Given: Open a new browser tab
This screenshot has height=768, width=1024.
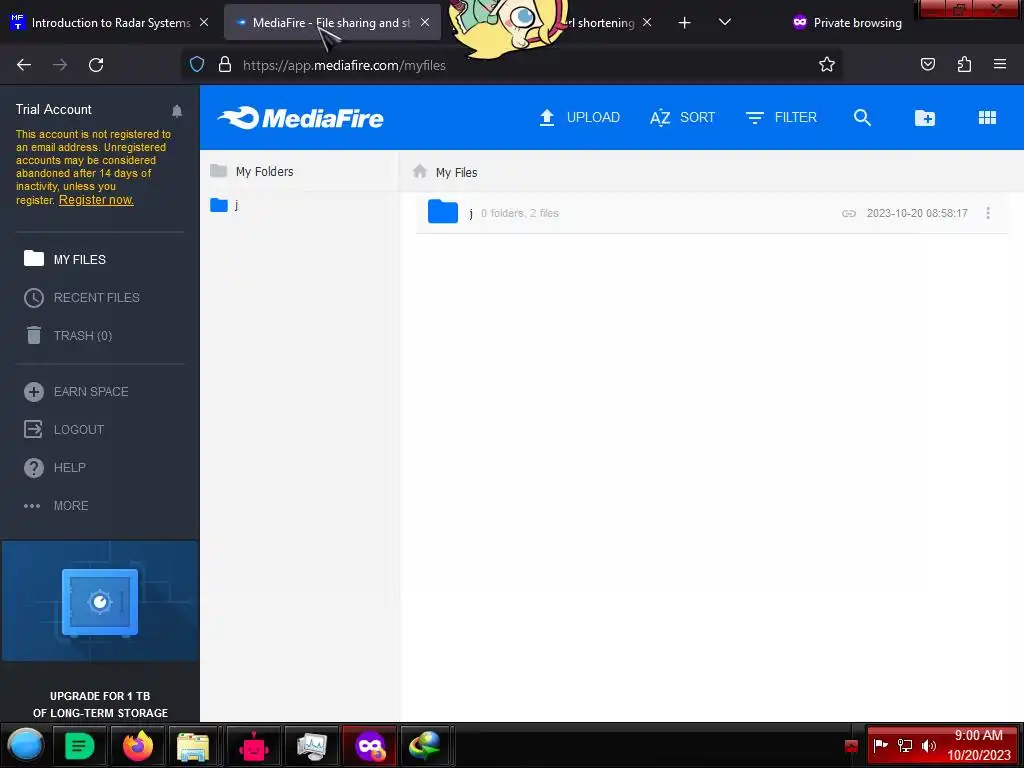Looking at the screenshot, I should (x=684, y=23).
